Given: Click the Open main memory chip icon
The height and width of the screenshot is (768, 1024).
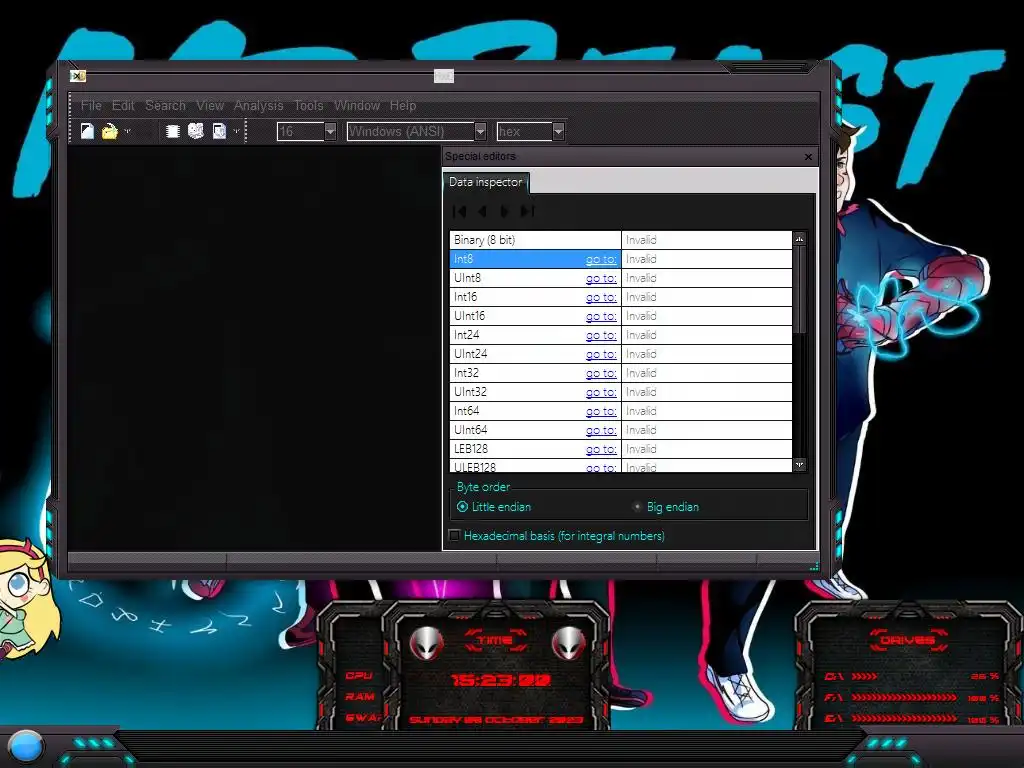Looking at the screenshot, I should point(172,131).
